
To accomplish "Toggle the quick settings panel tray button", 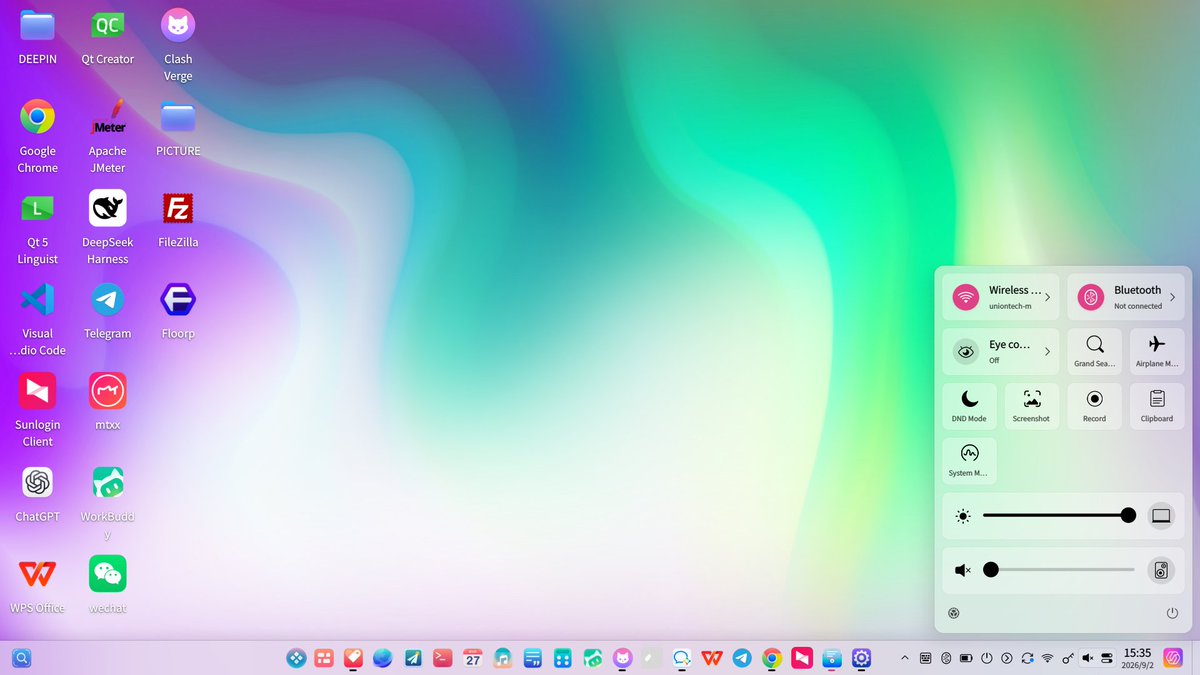I will (1107, 658).
